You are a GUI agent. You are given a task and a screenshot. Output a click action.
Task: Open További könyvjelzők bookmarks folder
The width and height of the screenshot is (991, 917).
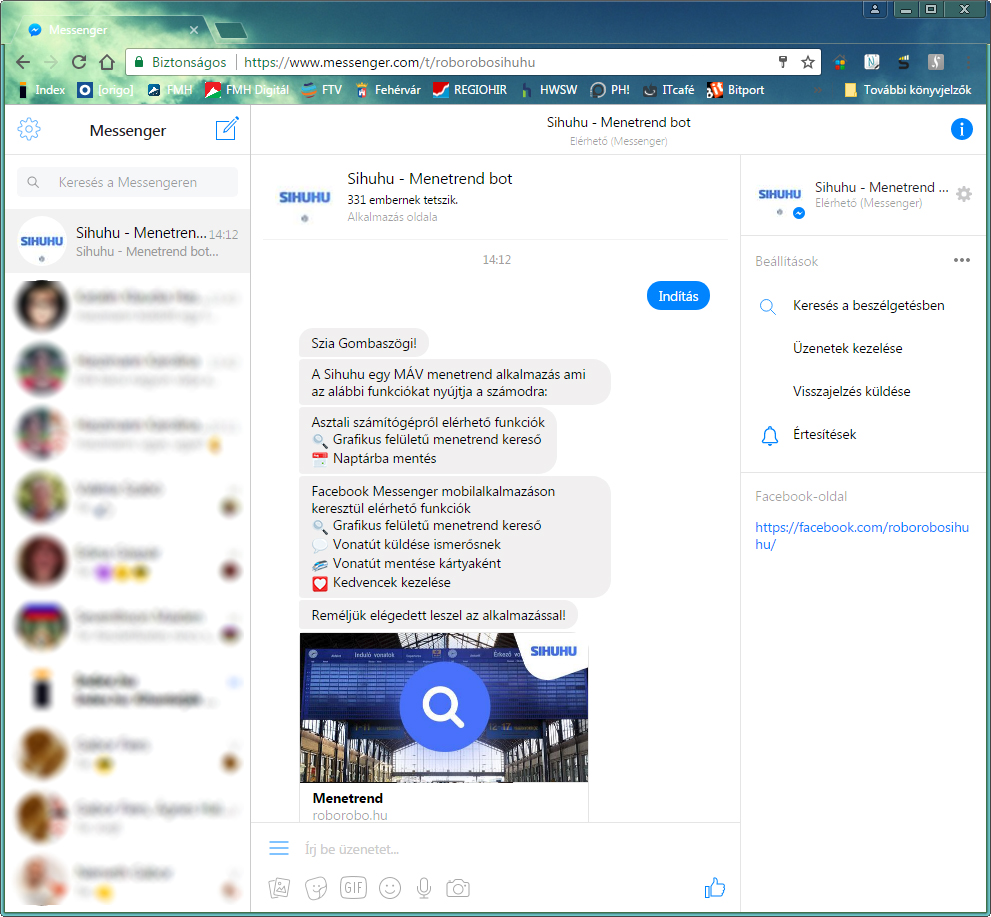coord(909,90)
